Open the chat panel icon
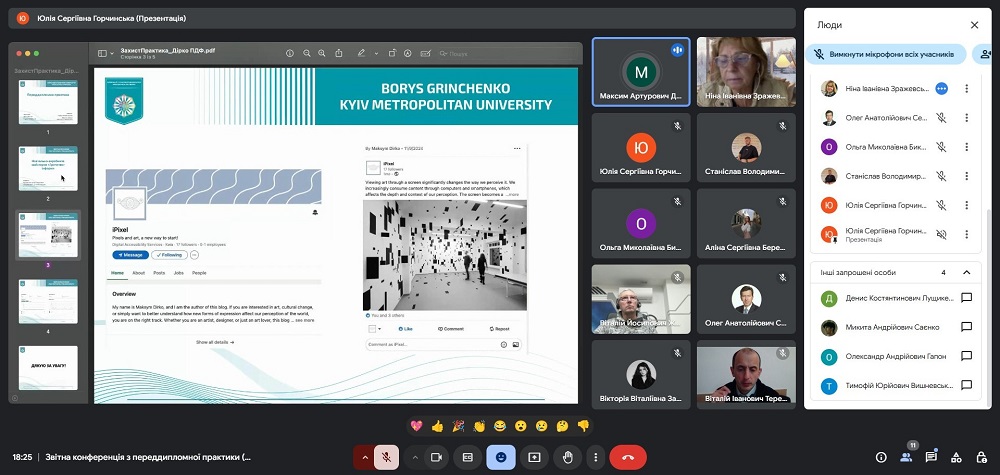Viewport: 1000px width, 475px height. (931, 457)
